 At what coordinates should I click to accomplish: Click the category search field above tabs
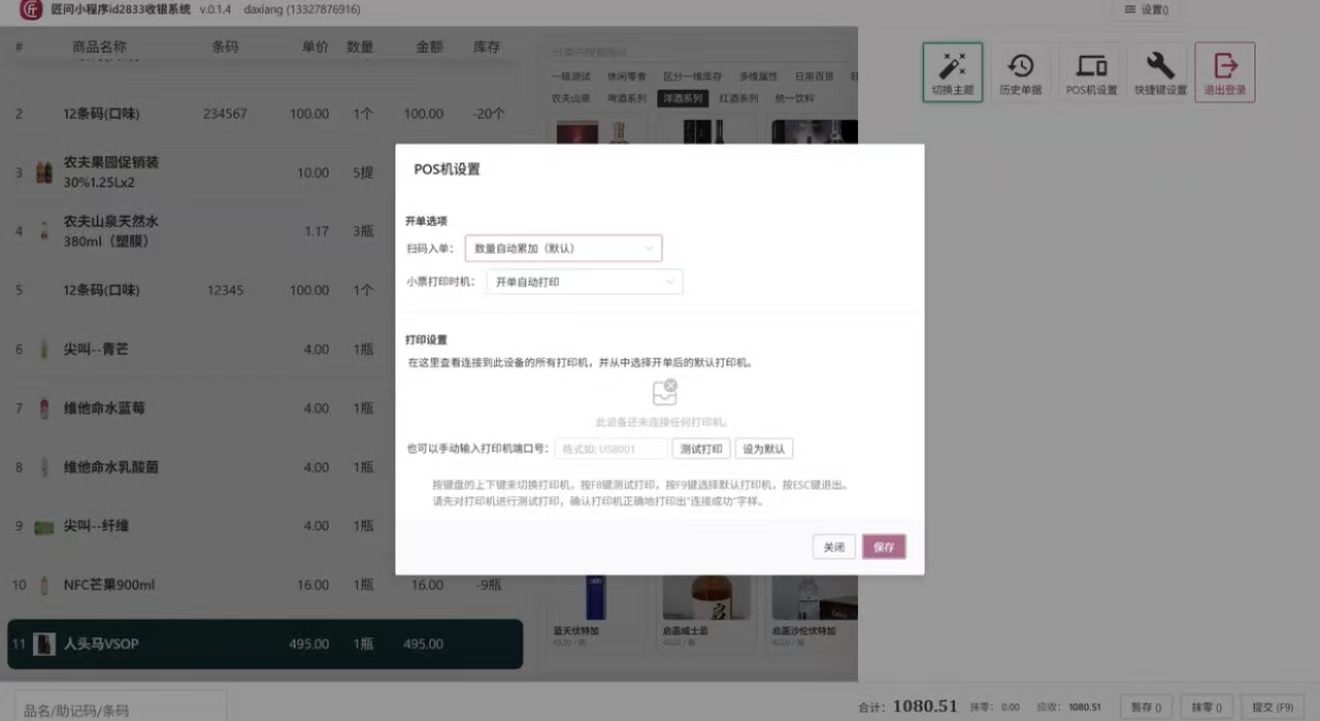tap(700, 52)
